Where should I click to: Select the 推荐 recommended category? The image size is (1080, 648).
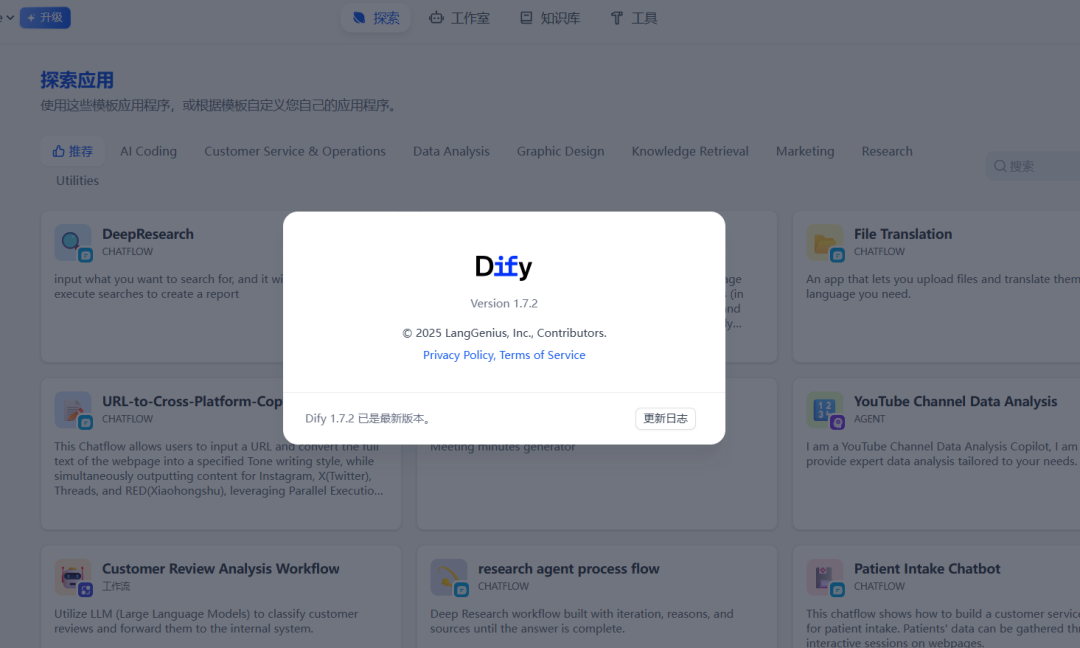72,151
